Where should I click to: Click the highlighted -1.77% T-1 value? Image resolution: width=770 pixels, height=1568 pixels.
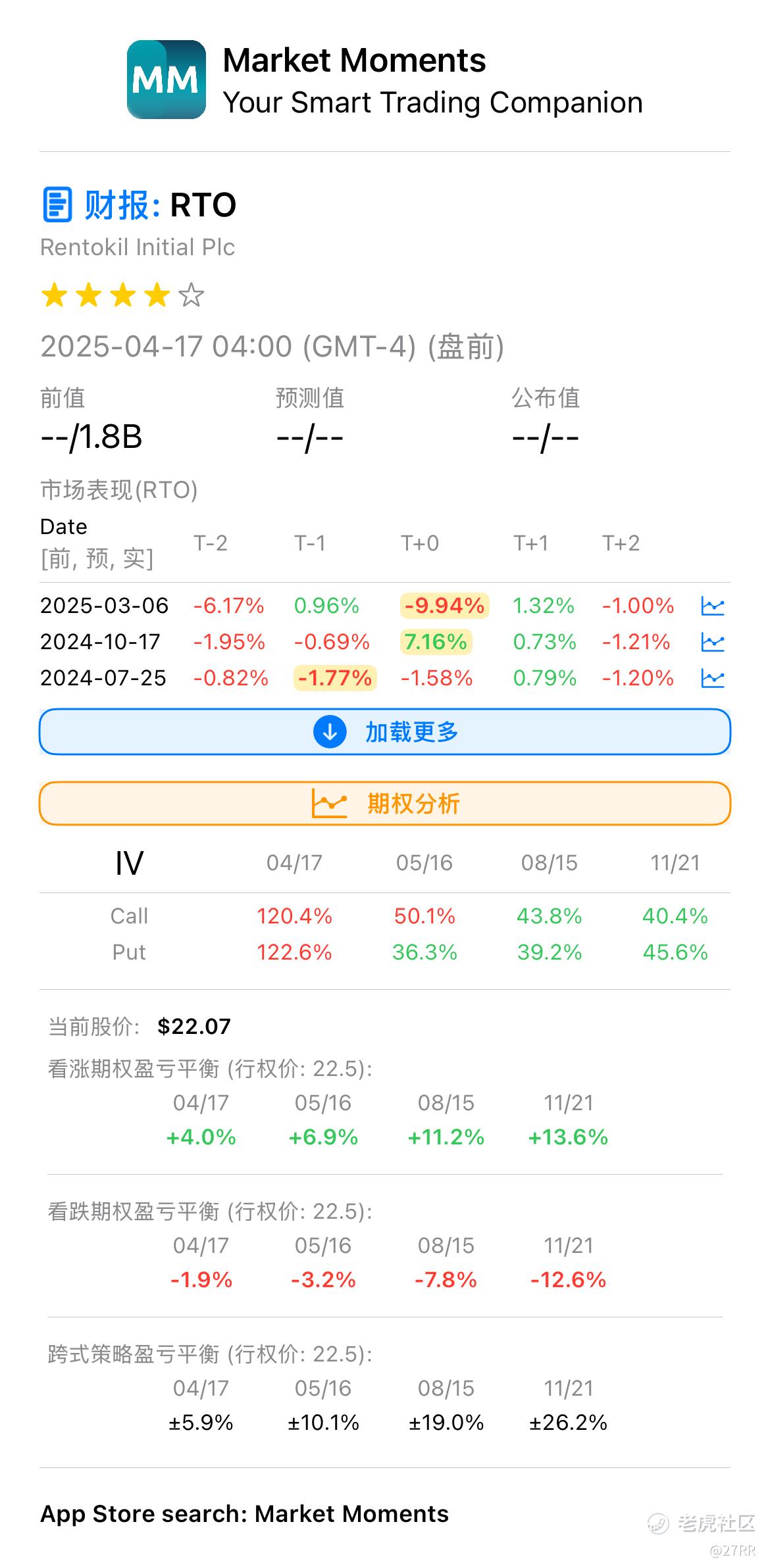pos(335,678)
